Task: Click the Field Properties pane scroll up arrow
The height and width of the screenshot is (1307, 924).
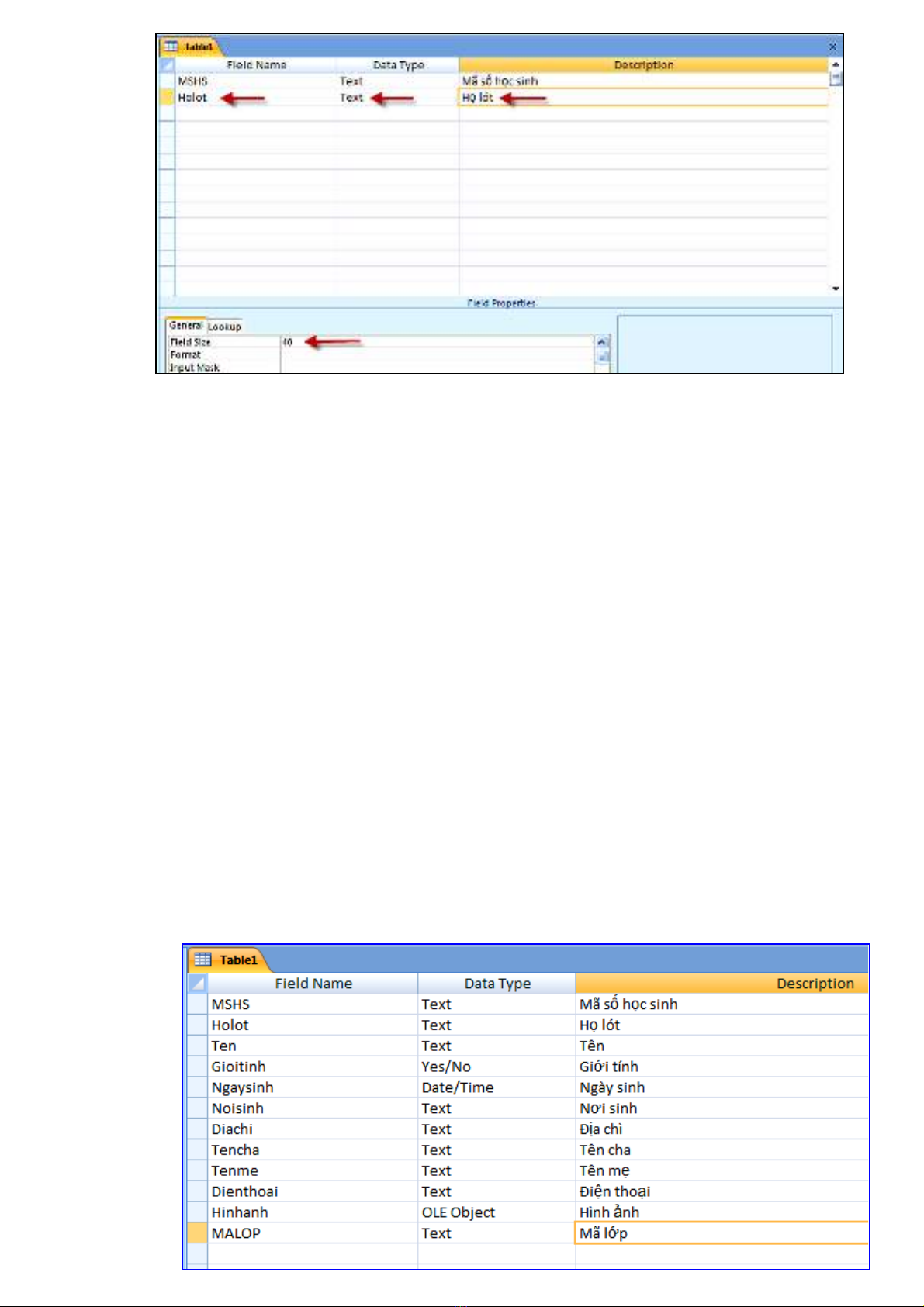Action: point(602,342)
